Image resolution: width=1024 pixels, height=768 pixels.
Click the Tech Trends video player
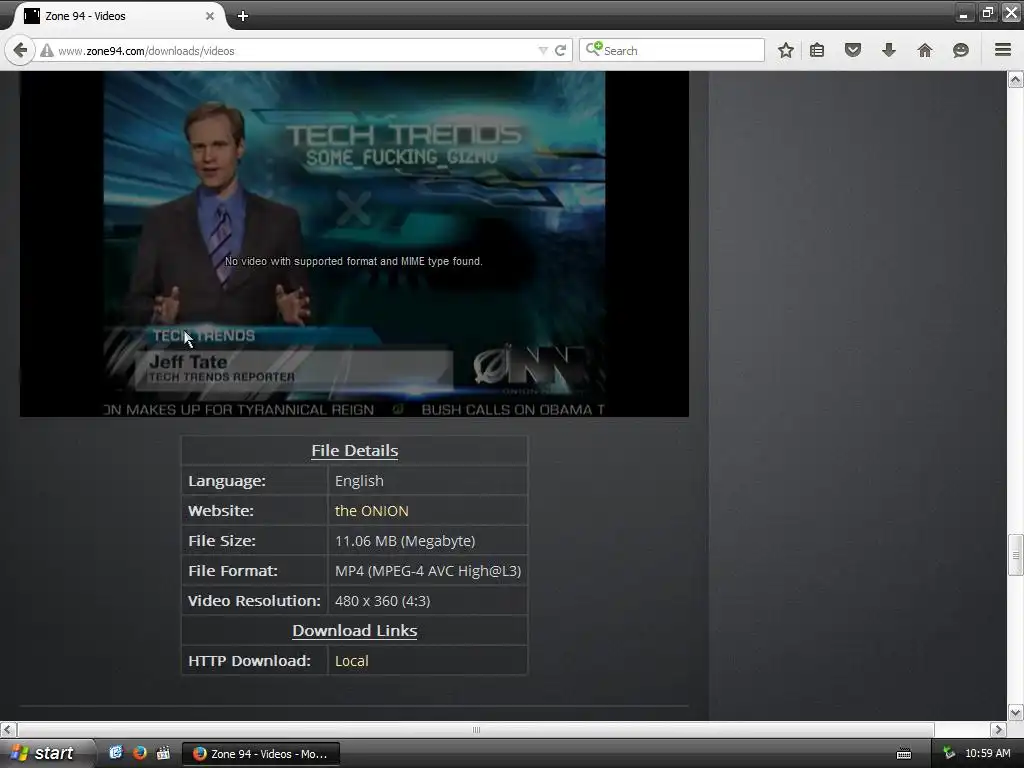354,244
